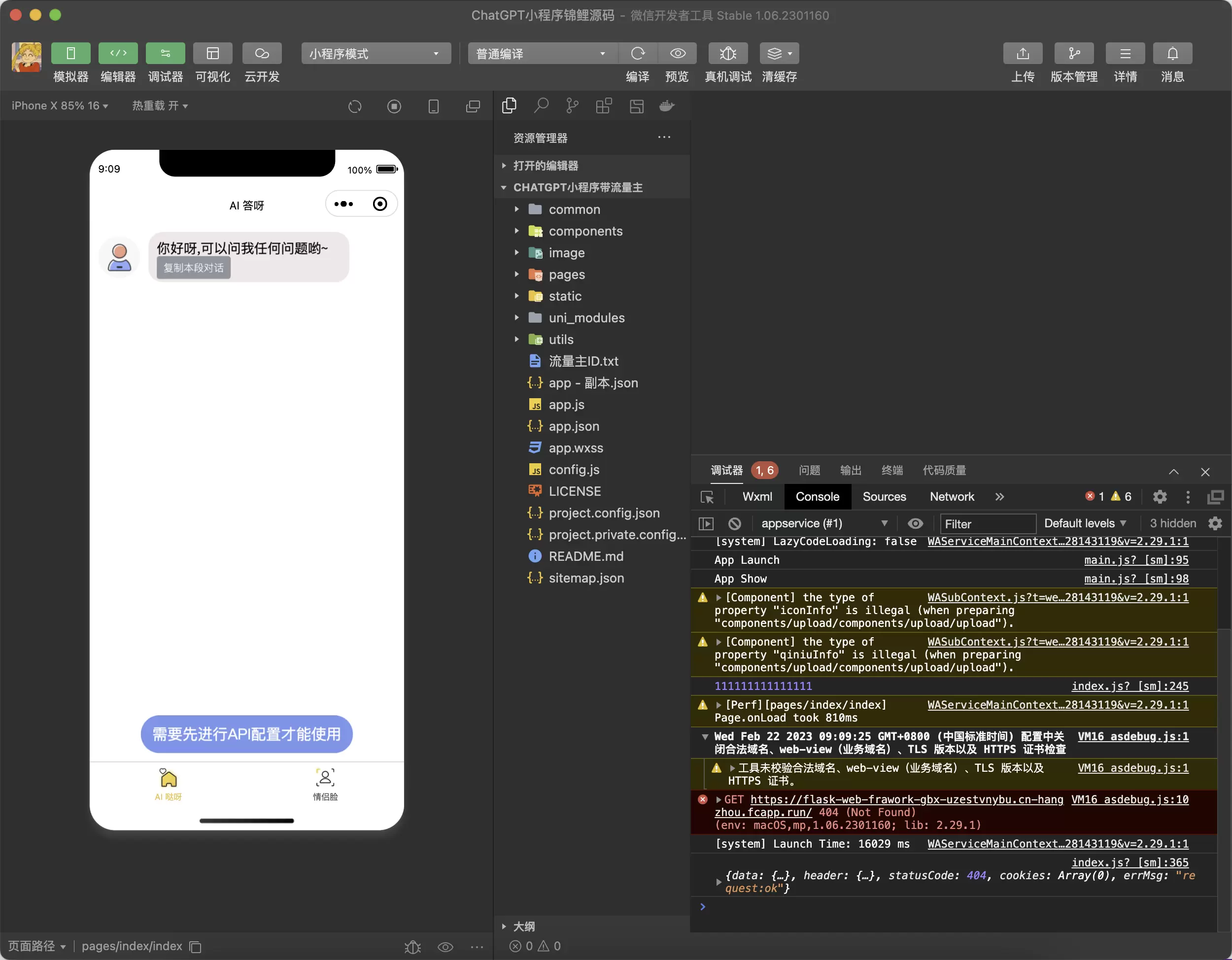
Task: Click the simulator stop icon
Action: point(394,106)
